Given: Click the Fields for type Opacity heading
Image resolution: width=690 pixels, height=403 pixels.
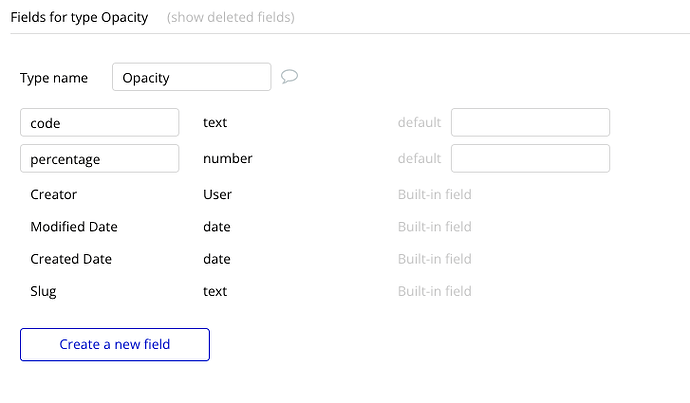Looking at the screenshot, I should tap(79, 17).
